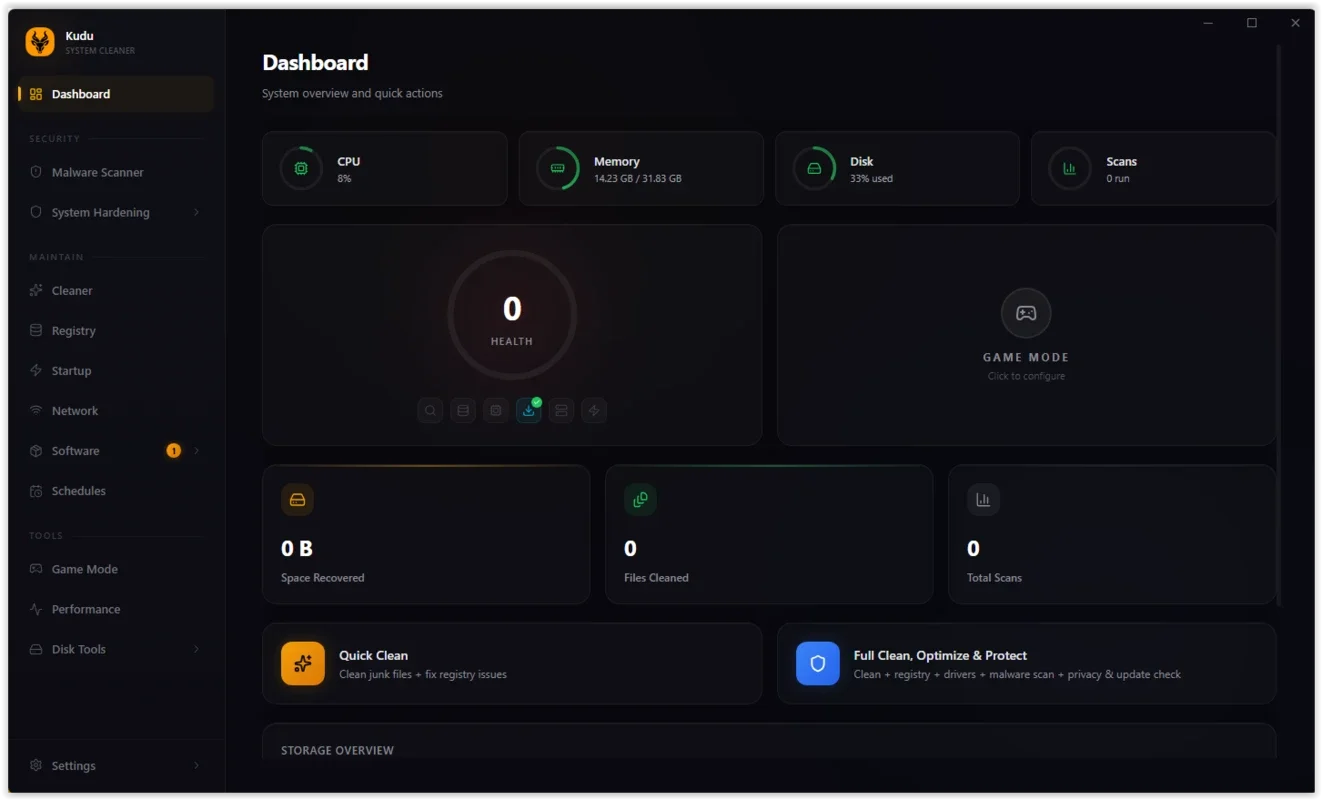The width and height of the screenshot is (1322, 800).
Task: Open the Malware Scanner page
Action: tap(97, 172)
